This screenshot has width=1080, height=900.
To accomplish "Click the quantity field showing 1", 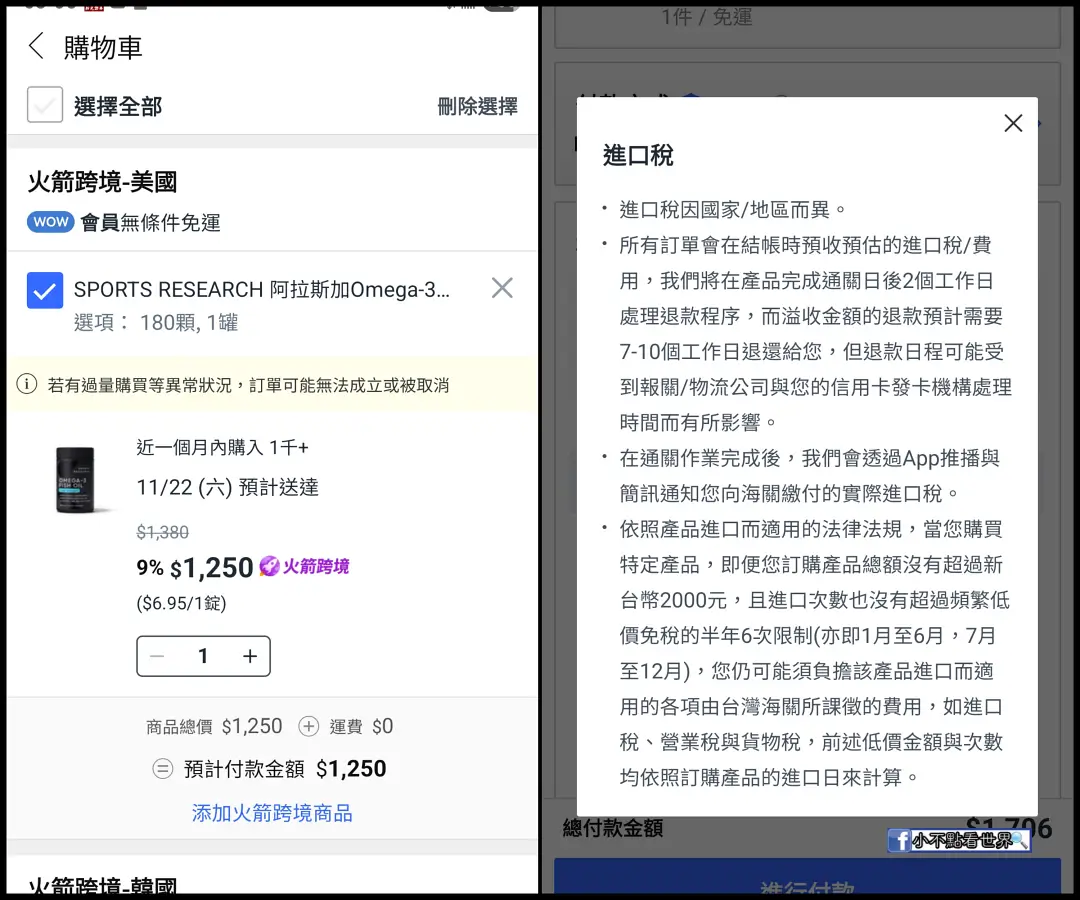I will point(203,656).
